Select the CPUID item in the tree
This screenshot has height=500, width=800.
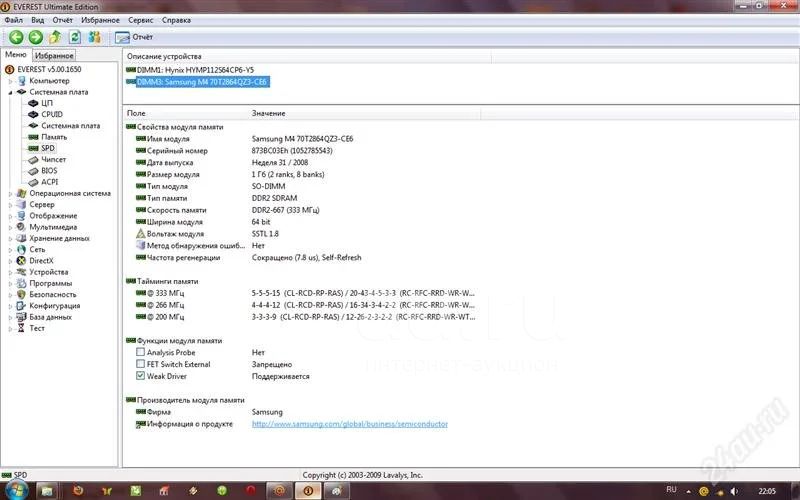click(52, 114)
